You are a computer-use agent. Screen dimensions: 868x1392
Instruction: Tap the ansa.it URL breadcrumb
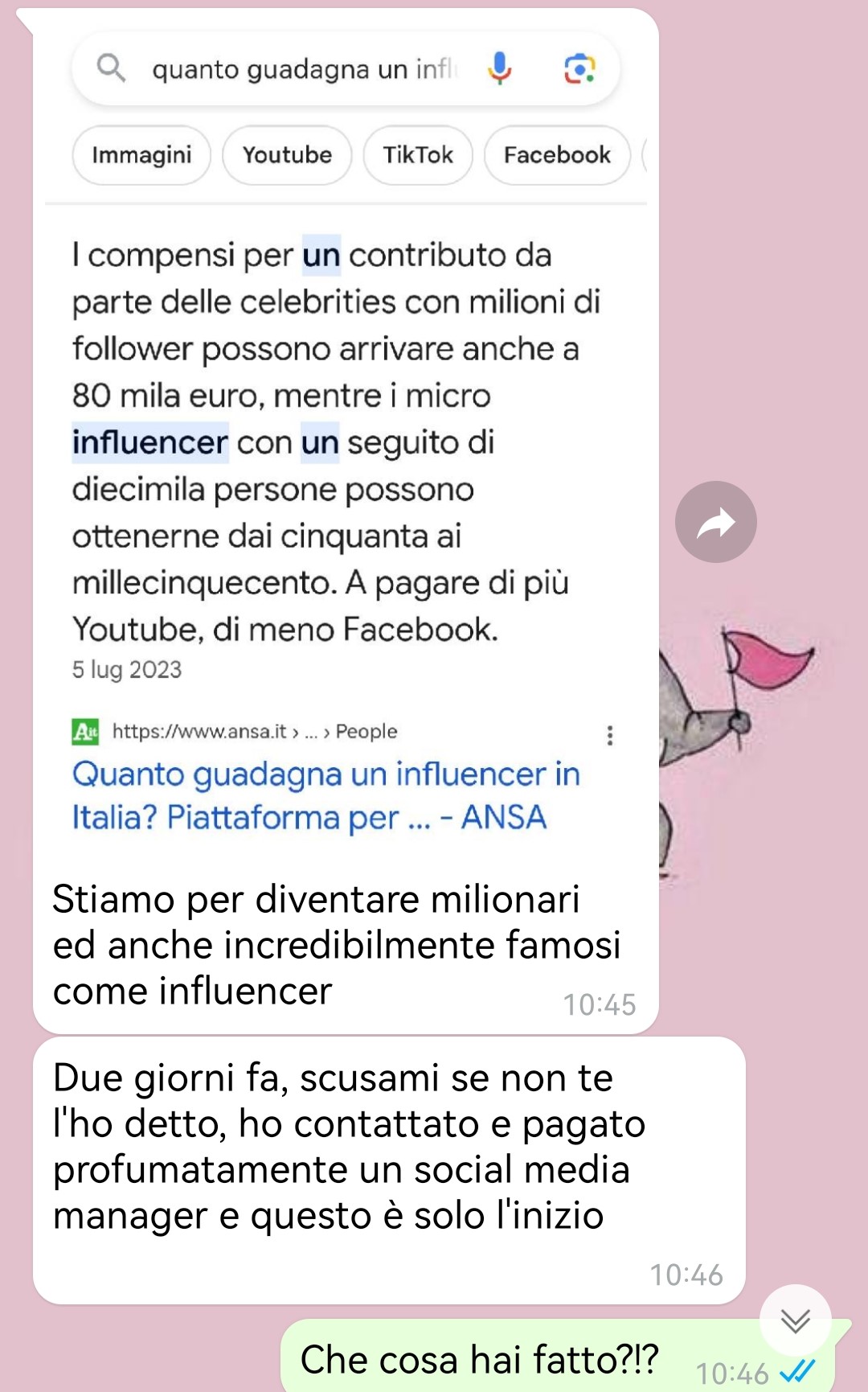pos(235,731)
